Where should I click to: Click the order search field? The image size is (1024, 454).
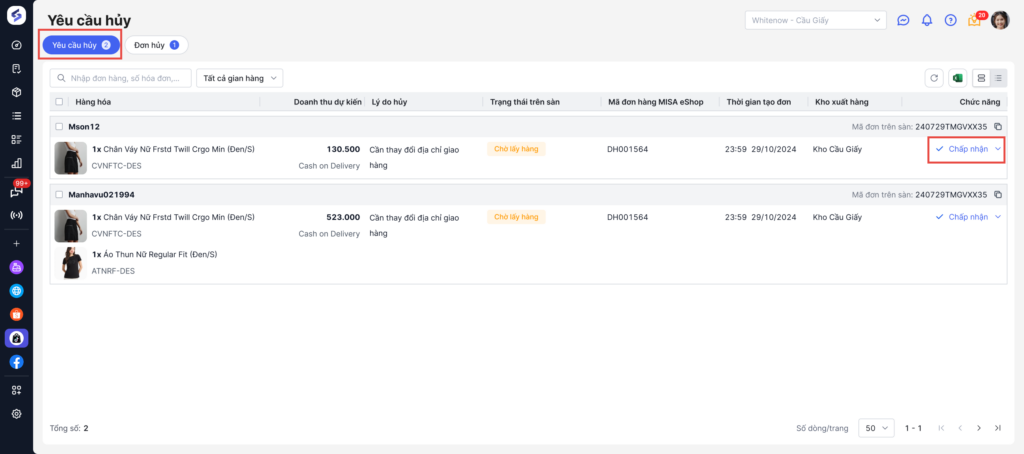[x=122, y=78]
